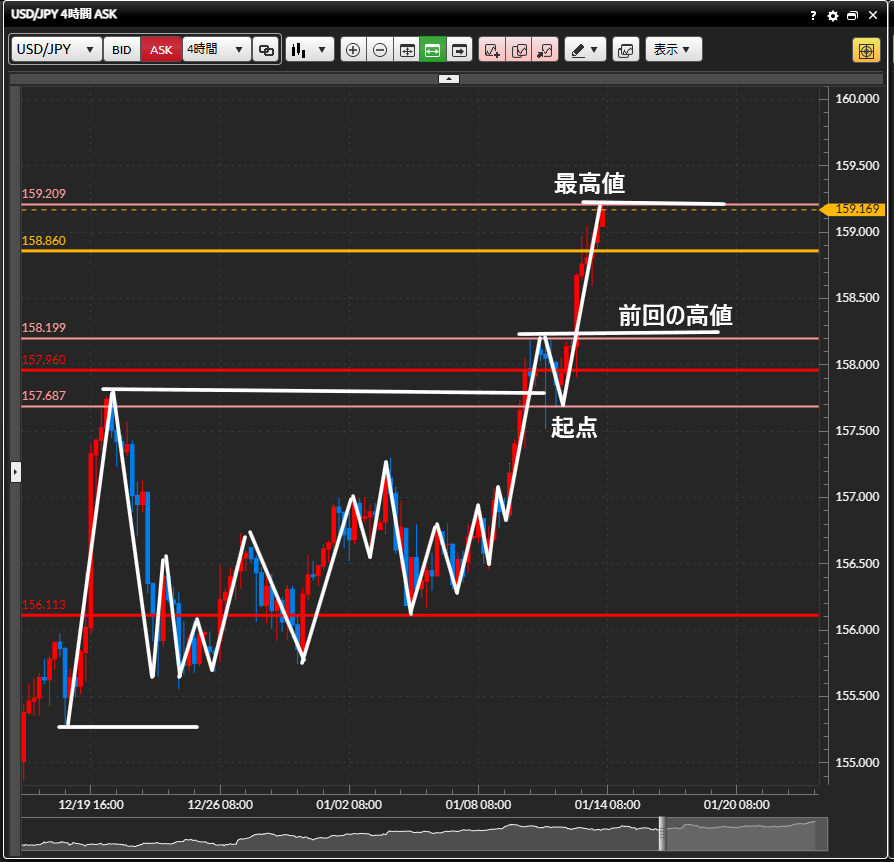Click the scroll to latest candle icon
Image resolution: width=894 pixels, height=862 pixels.
pyautogui.click(x=459, y=49)
